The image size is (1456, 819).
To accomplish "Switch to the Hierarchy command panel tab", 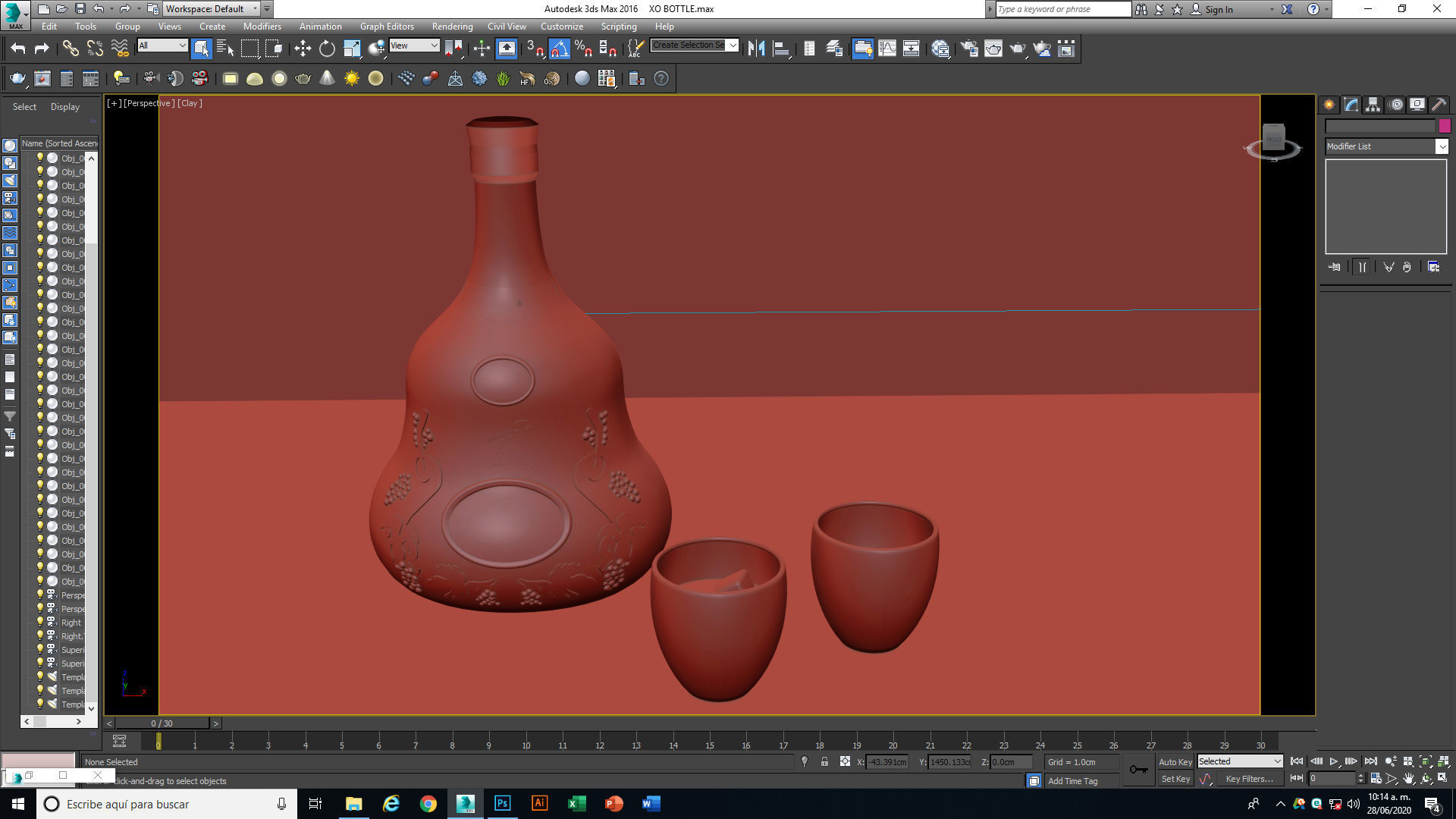I will point(1373,105).
